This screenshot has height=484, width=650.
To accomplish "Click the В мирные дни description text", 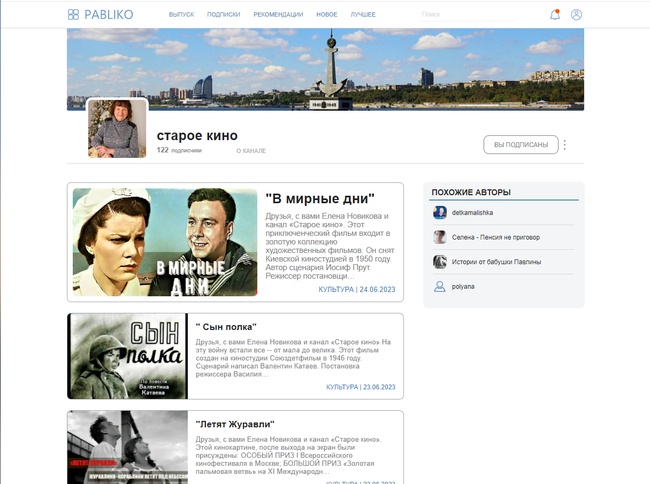I will coord(330,246).
